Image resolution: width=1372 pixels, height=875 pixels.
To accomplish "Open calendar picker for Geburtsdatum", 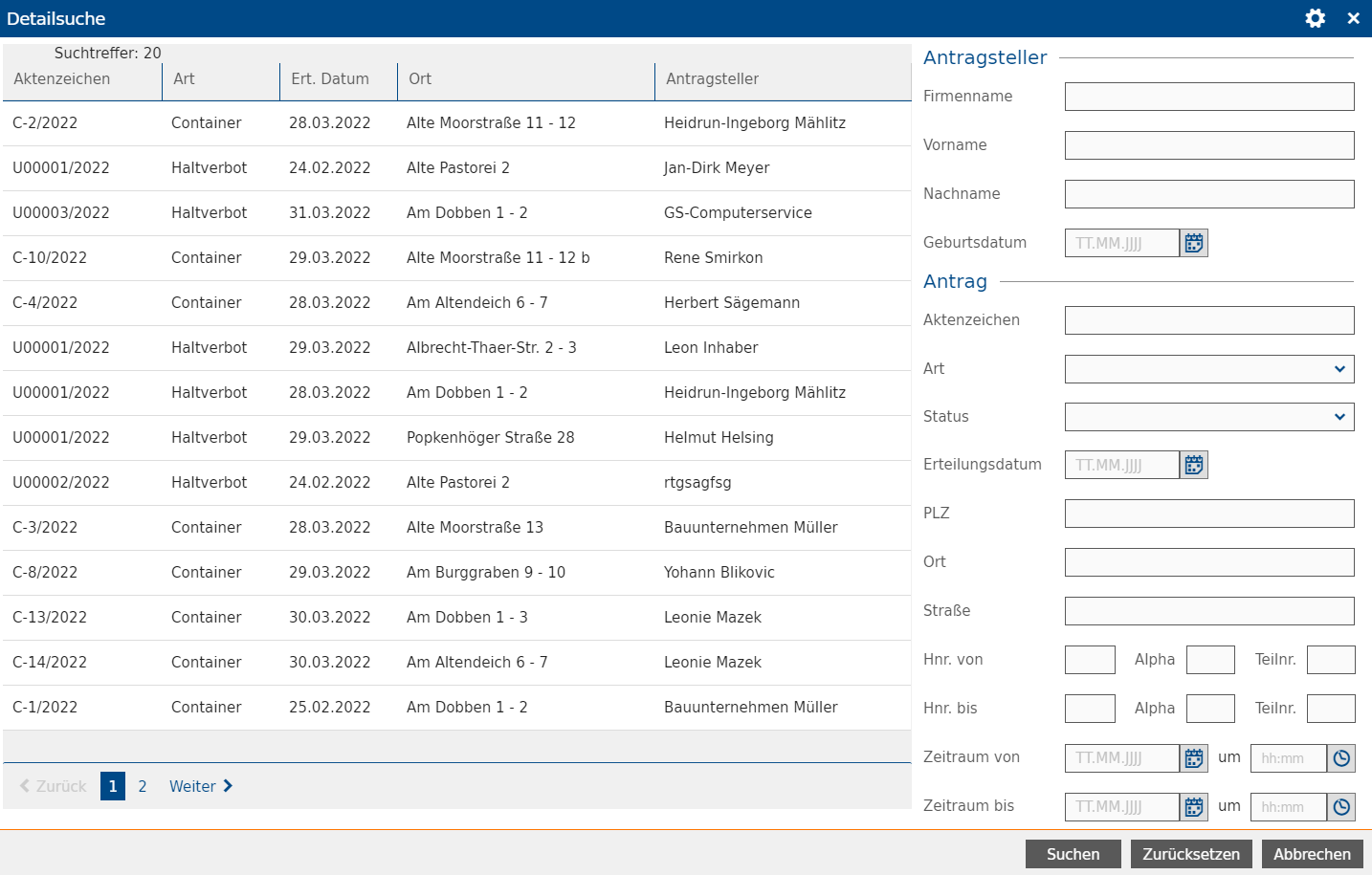I will coord(1193,243).
